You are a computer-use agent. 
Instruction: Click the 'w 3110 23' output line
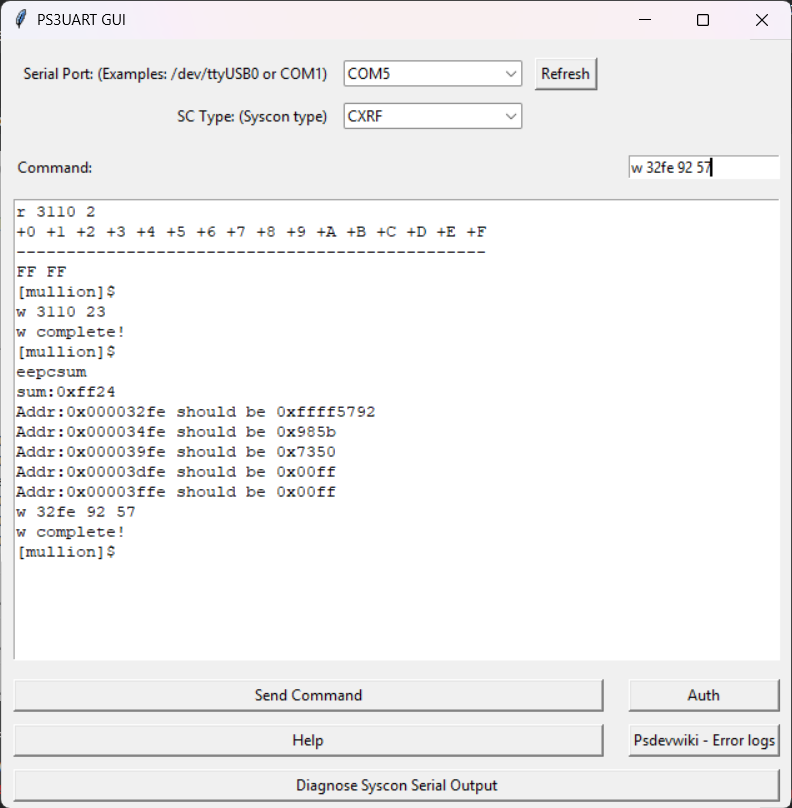coord(61,312)
